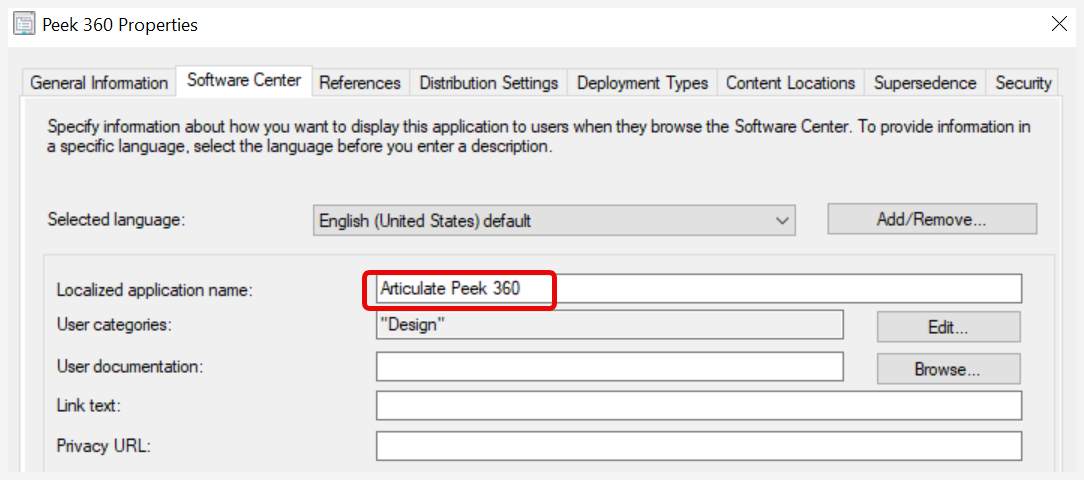Click the Peek 360 Properties title icon

[25, 26]
